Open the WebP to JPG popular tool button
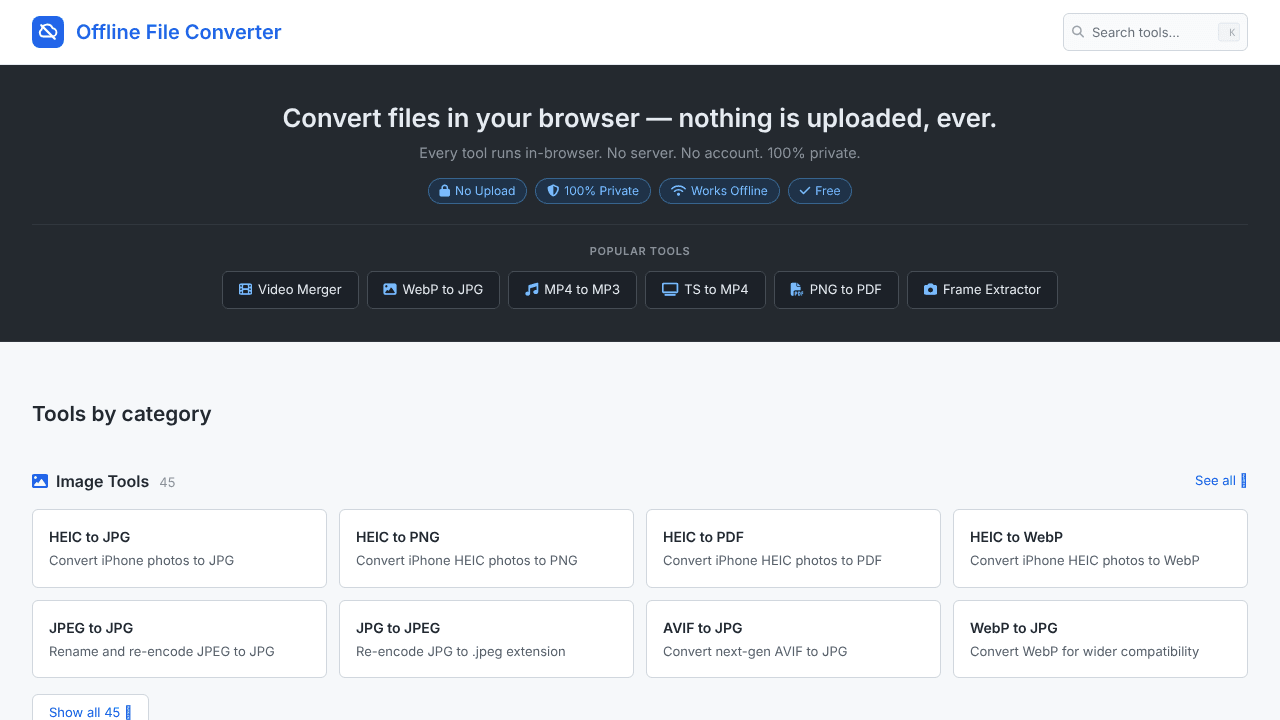The height and width of the screenshot is (720, 1280). tap(433, 290)
